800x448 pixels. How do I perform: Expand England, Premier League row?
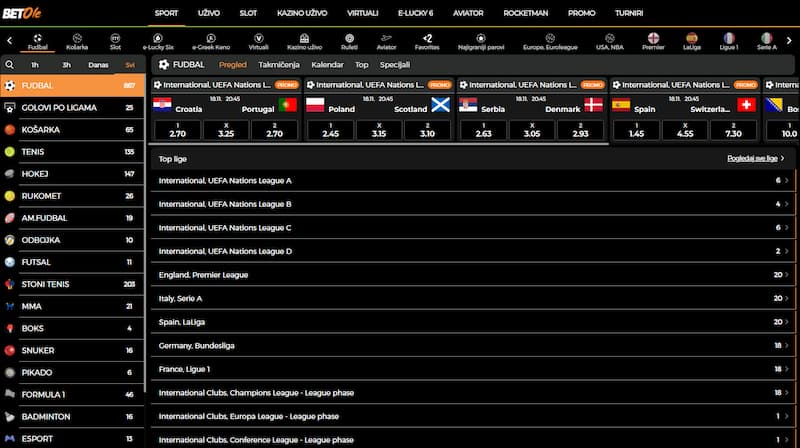pyautogui.click(x=473, y=275)
